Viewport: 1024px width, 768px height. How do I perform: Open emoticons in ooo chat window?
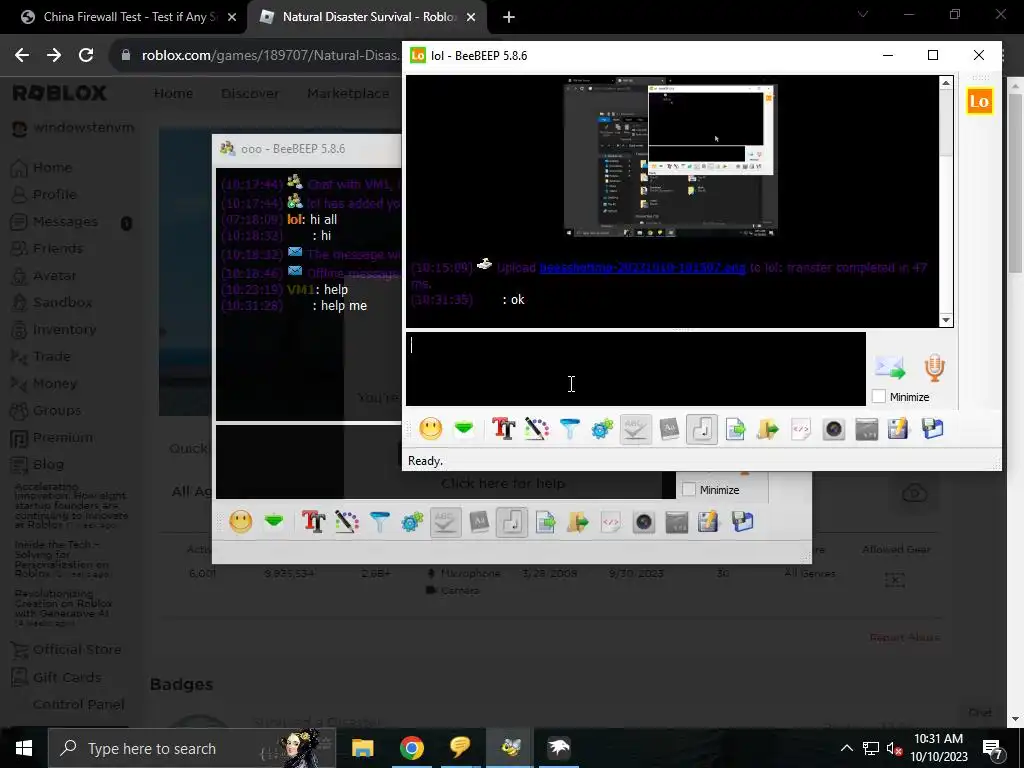tap(241, 522)
